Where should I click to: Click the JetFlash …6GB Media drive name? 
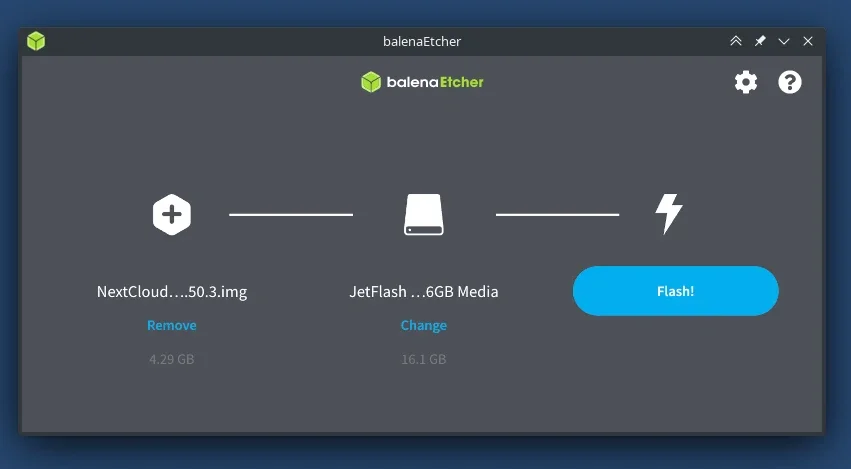(424, 292)
